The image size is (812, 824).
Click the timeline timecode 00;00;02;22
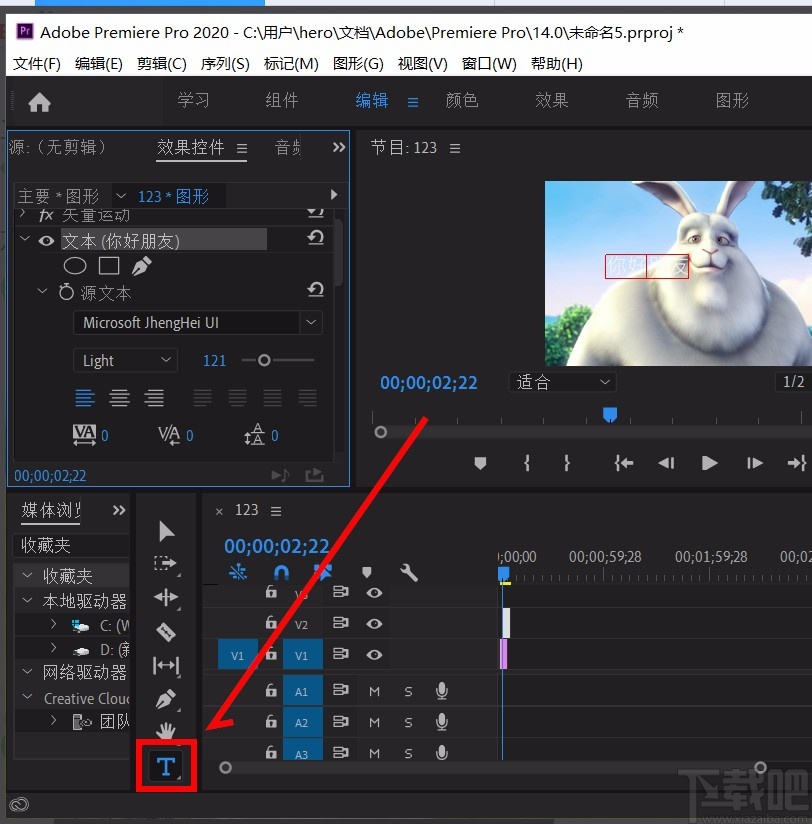[276, 547]
